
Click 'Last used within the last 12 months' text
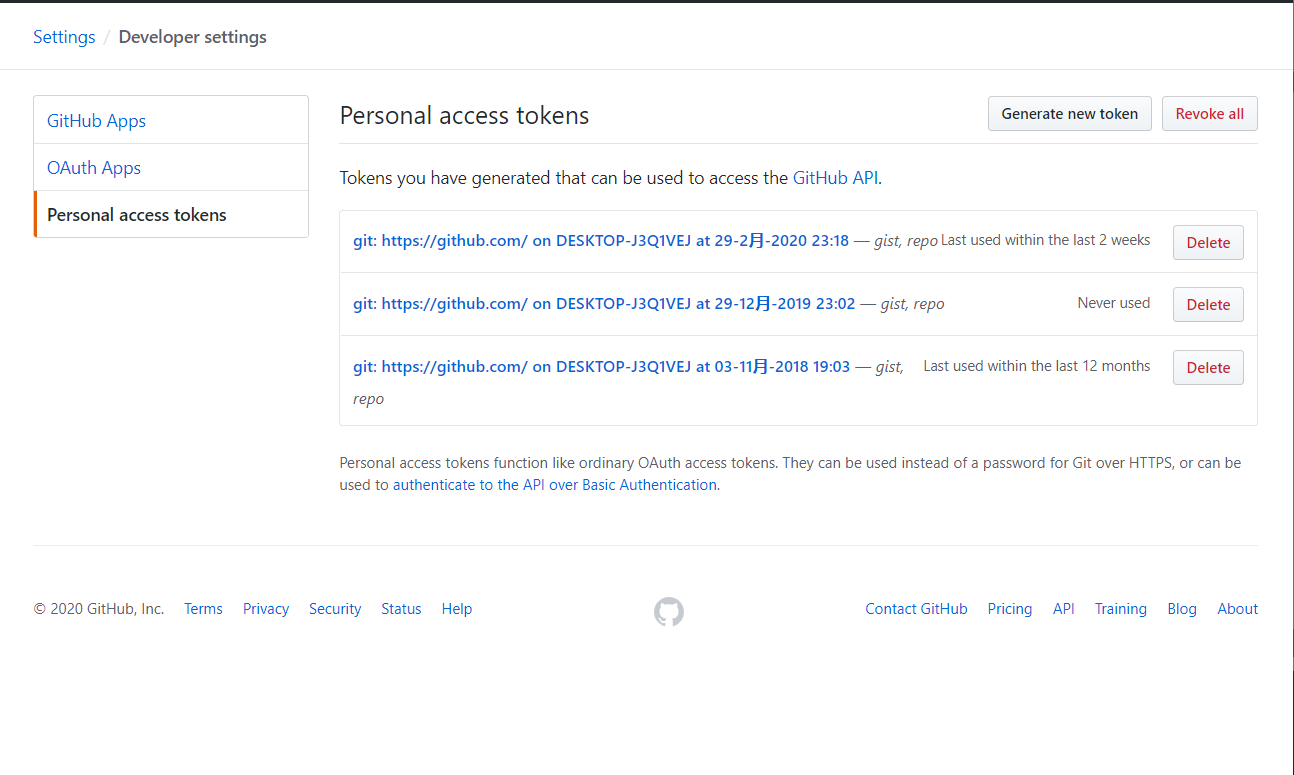(x=1037, y=366)
